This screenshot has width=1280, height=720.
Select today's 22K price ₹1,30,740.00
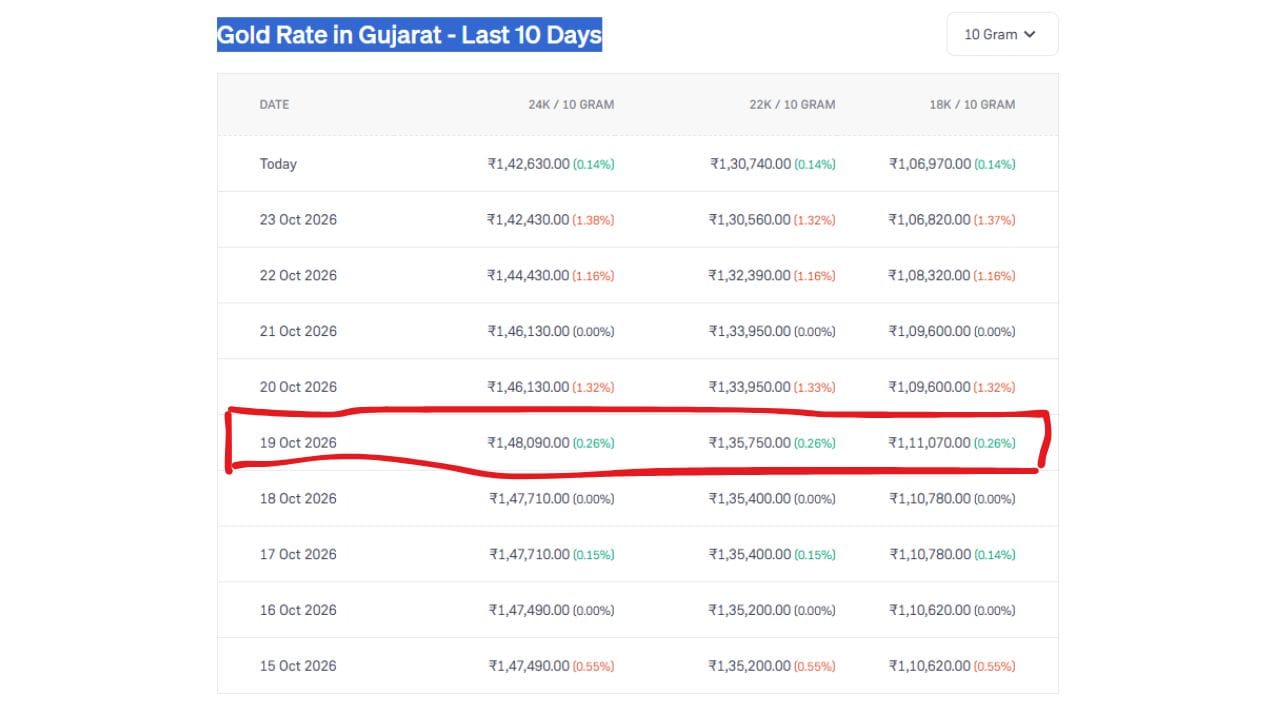(x=750, y=164)
